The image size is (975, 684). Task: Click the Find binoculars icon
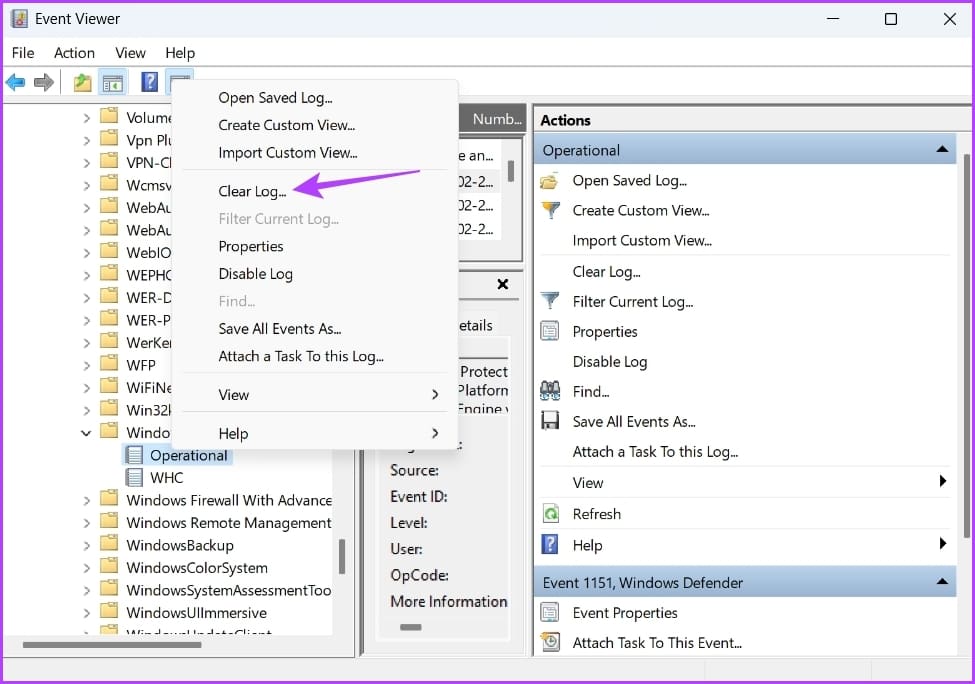[550, 391]
